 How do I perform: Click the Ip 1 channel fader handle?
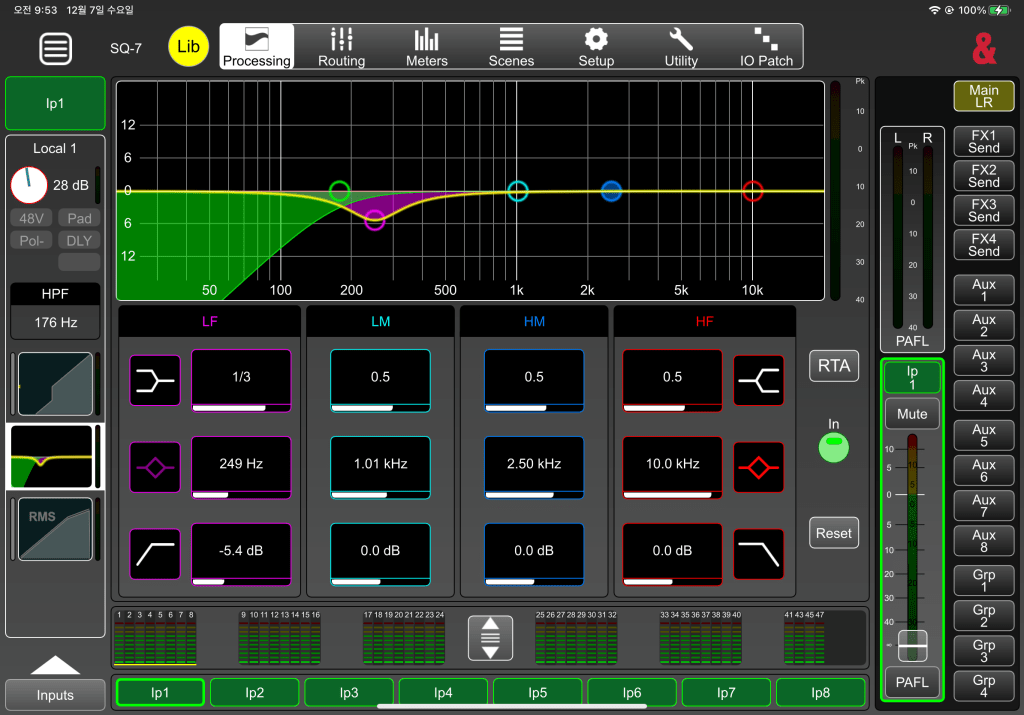pos(911,645)
